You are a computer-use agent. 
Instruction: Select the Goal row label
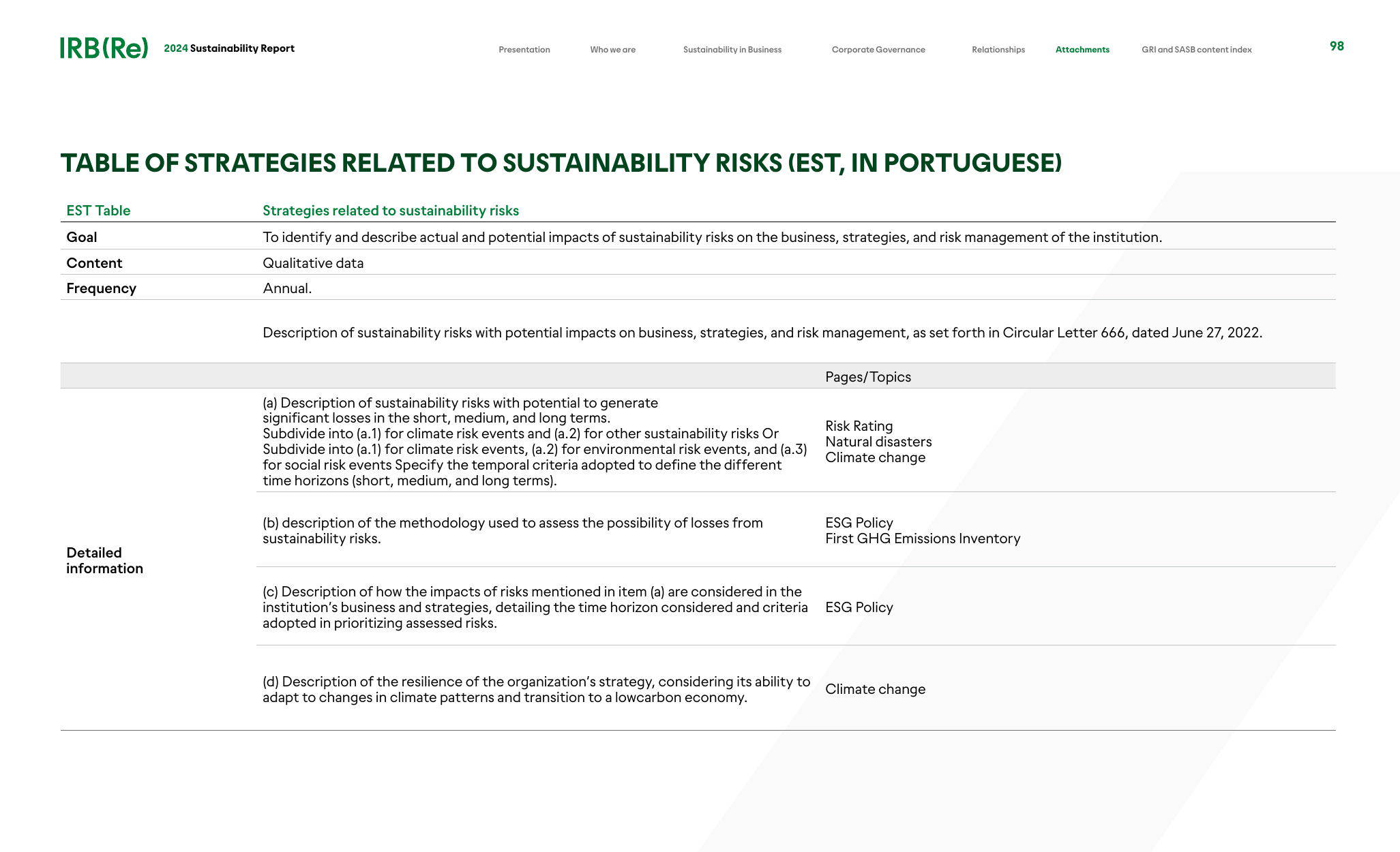(x=82, y=237)
